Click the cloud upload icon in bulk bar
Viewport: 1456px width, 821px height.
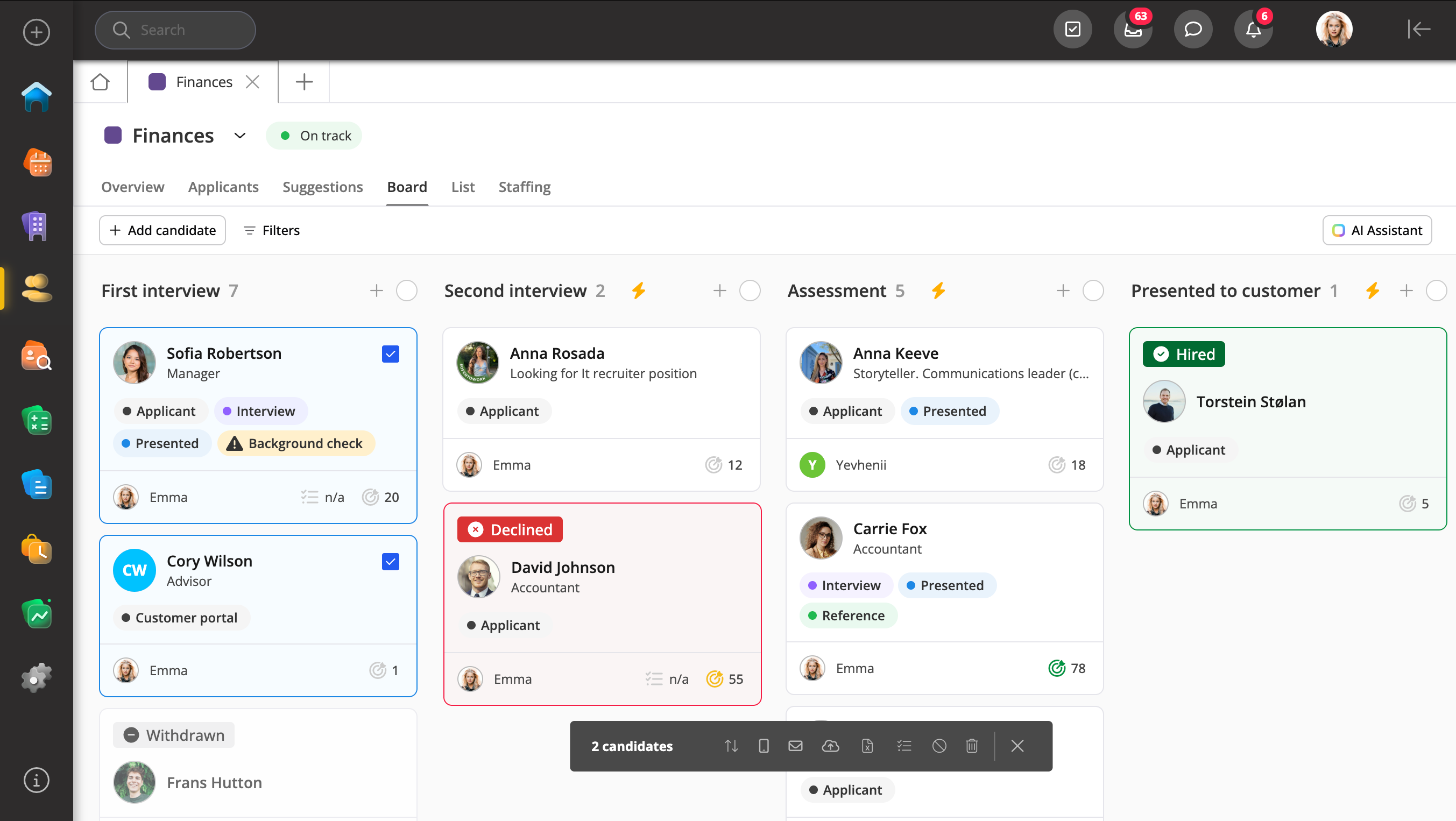click(x=830, y=746)
